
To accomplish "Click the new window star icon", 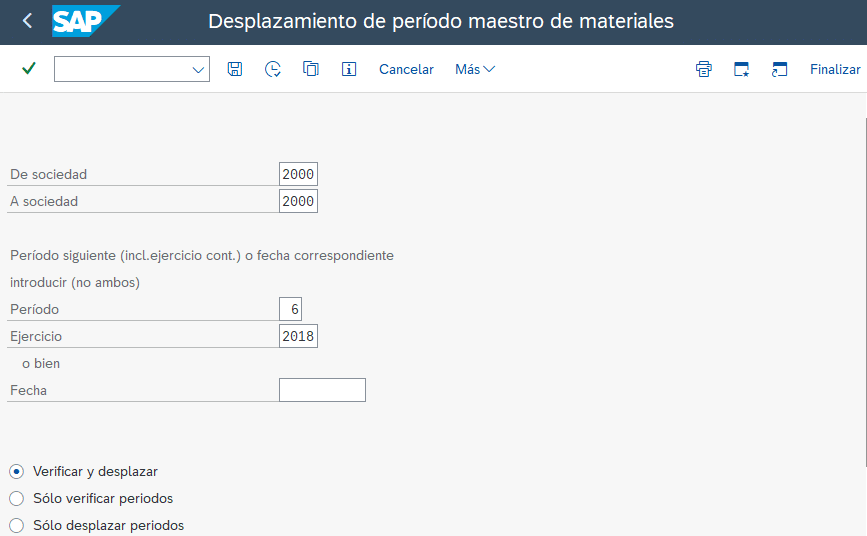I will coord(742,69).
